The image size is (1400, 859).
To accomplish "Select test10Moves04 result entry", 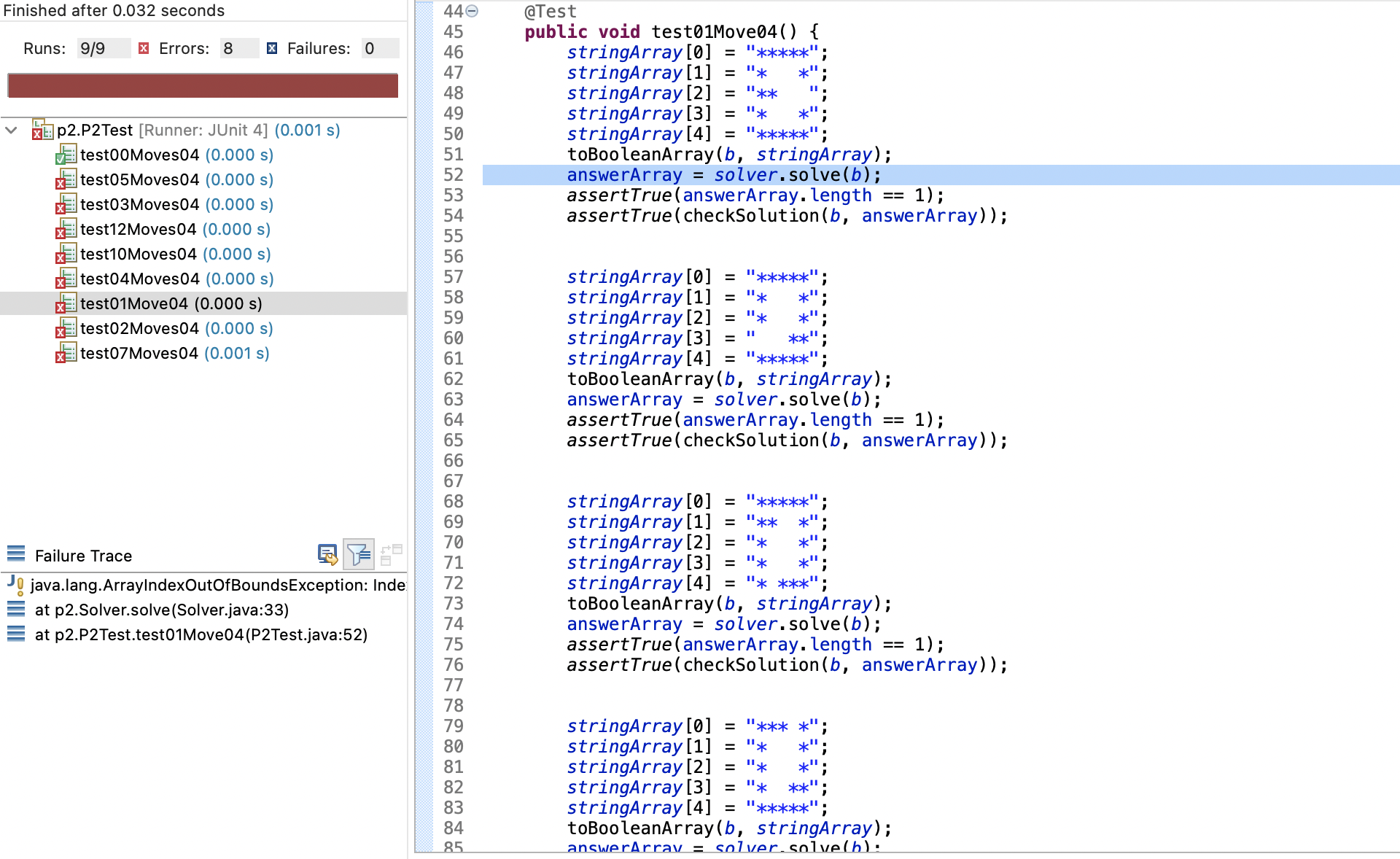I will (139, 254).
